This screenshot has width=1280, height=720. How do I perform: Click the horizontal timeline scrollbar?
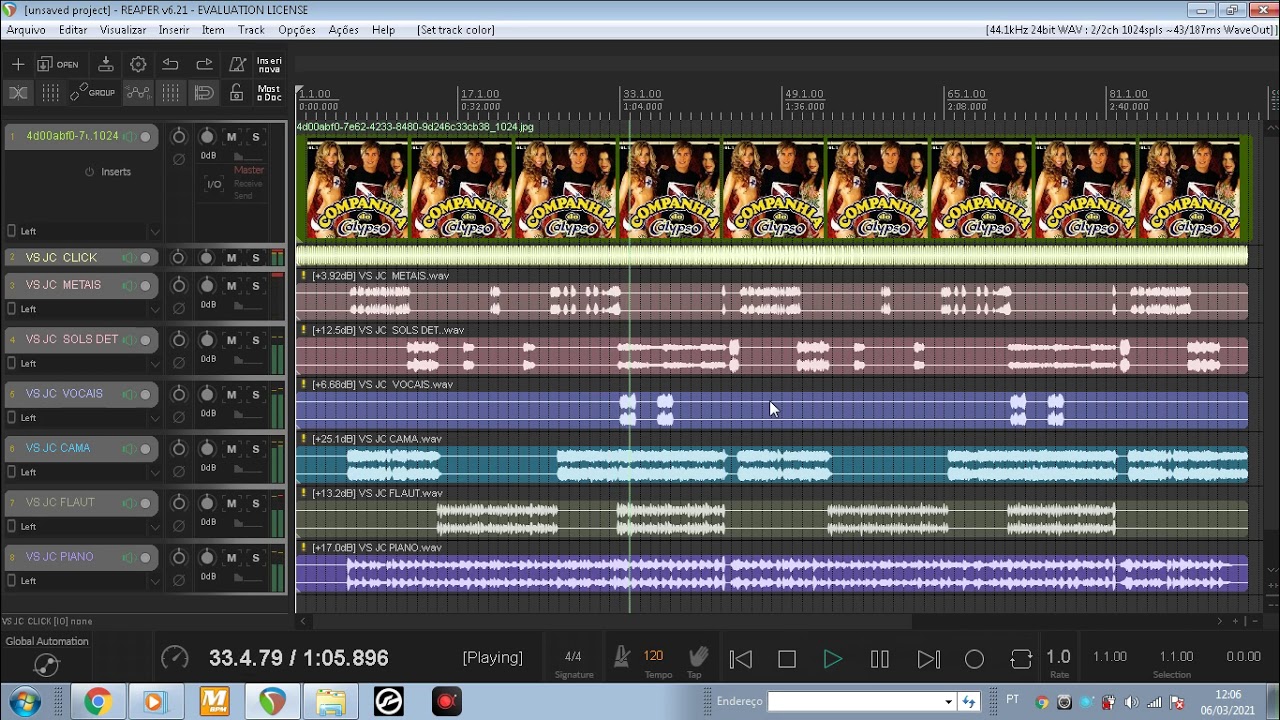click(x=611, y=621)
